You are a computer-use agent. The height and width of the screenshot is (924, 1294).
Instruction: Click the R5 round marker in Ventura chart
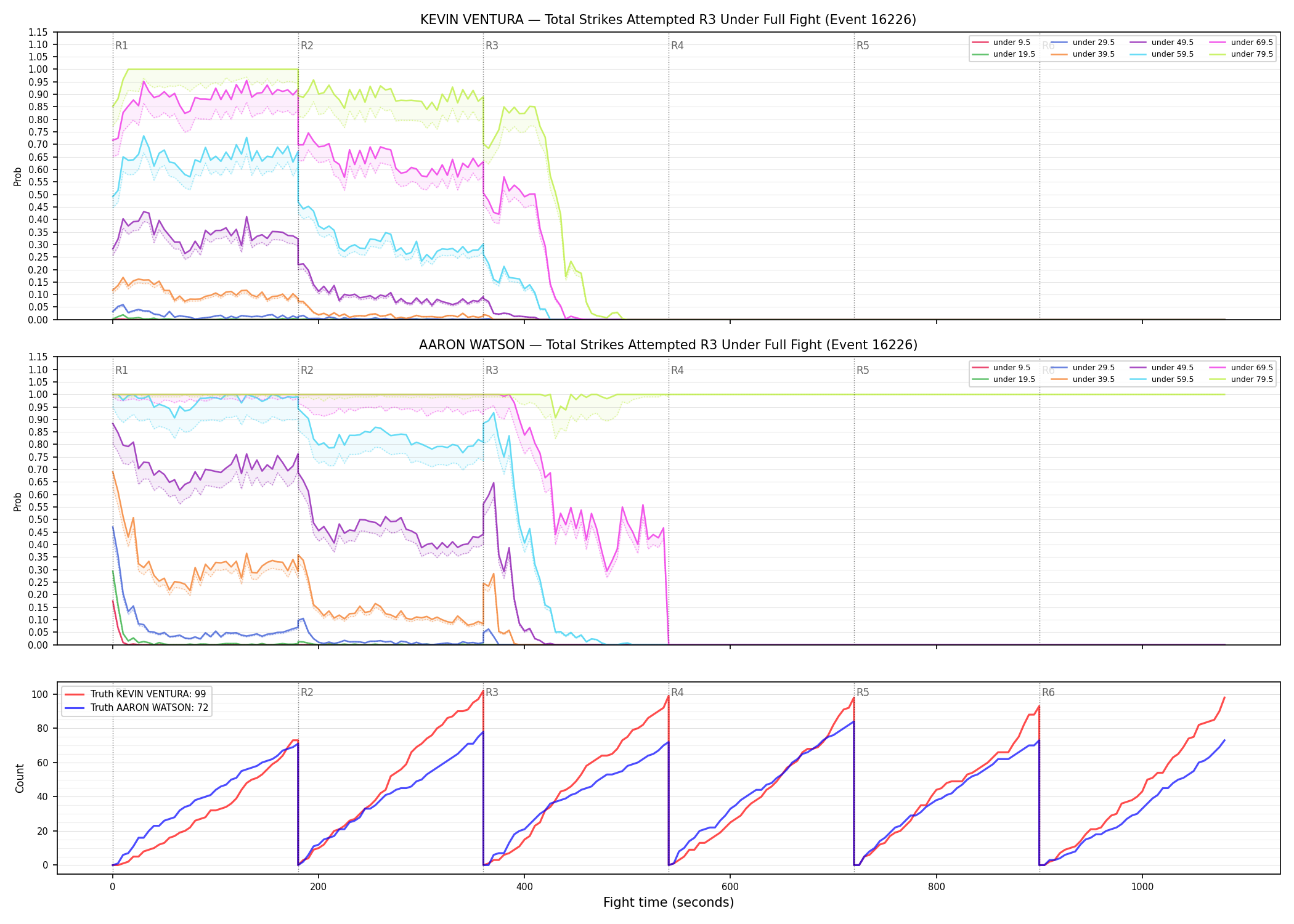863,46
